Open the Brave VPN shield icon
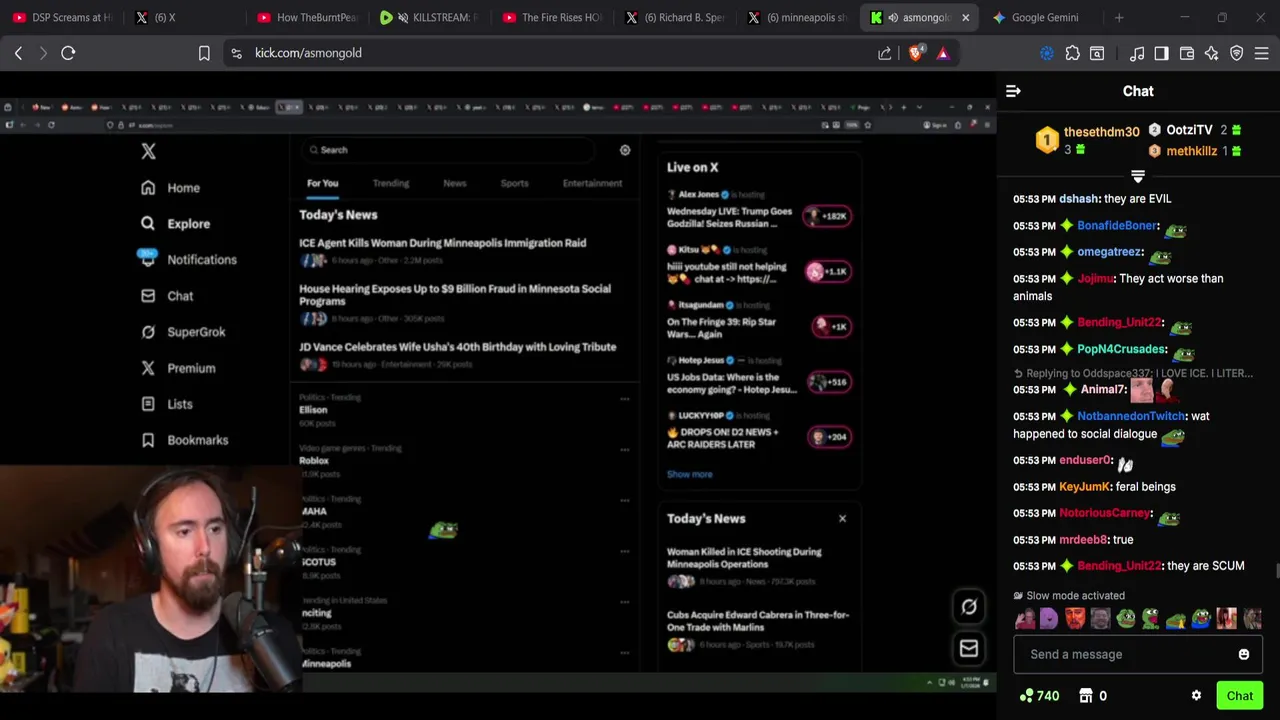The width and height of the screenshot is (1280, 720). click(1237, 53)
